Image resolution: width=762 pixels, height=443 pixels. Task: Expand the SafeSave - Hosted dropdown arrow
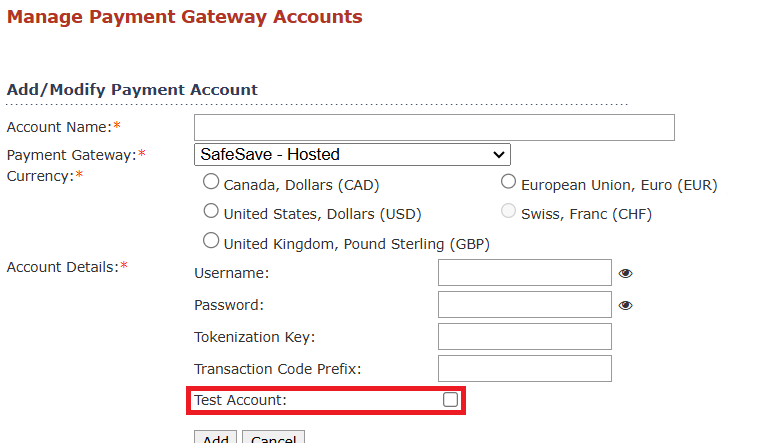pyautogui.click(x=499, y=155)
